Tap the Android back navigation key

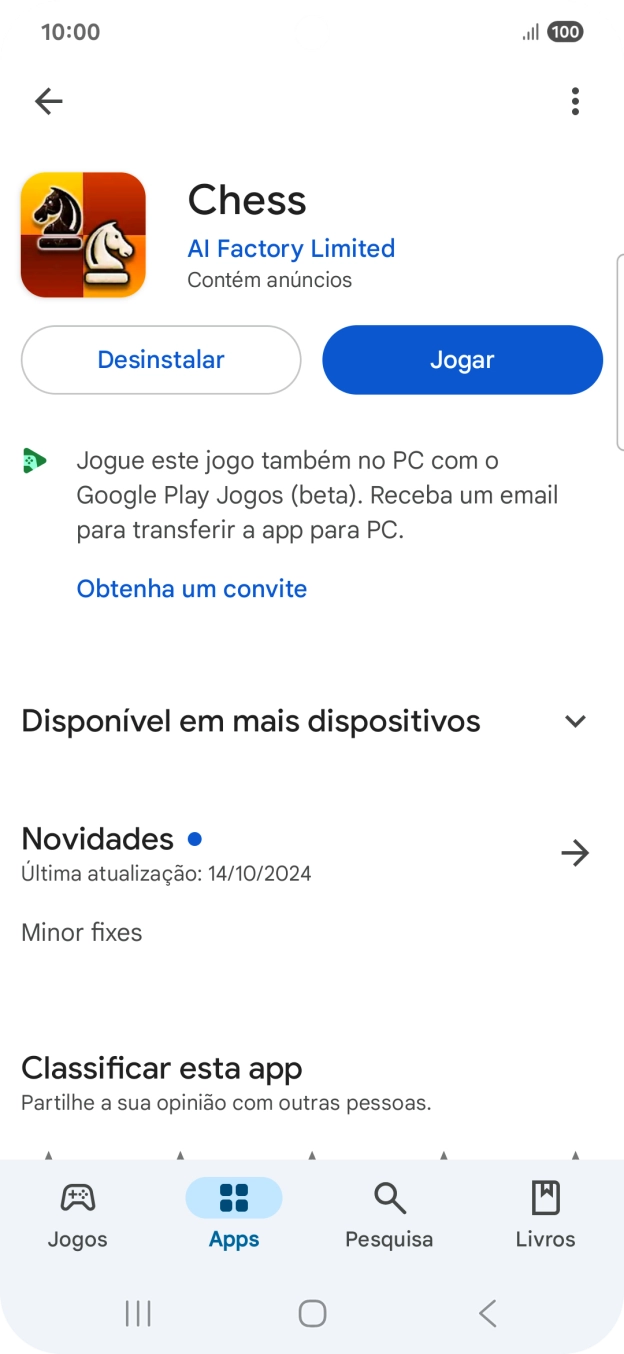[486, 1312]
